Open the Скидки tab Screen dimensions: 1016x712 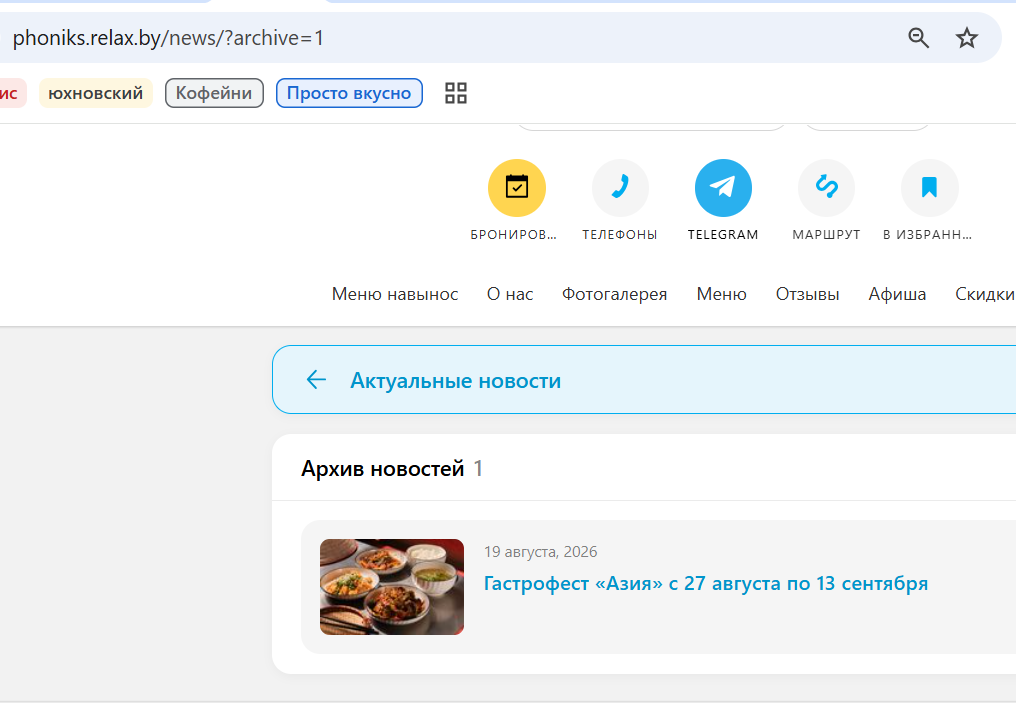coord(985,294)
